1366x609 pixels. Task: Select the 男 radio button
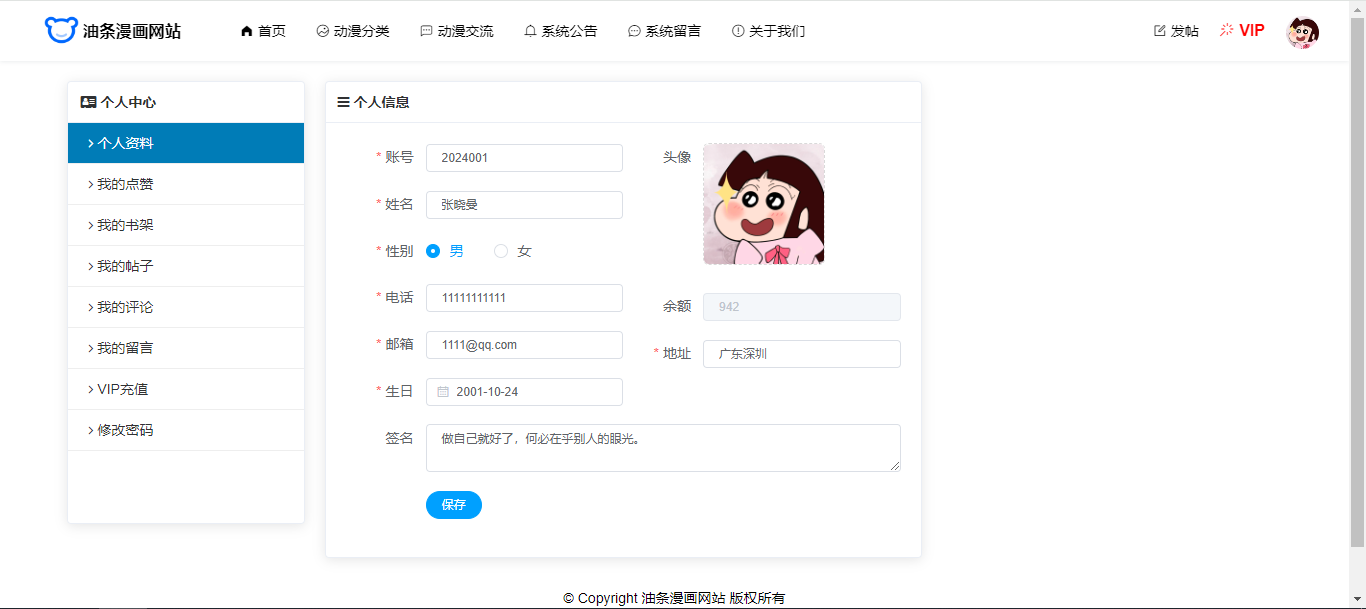(x=433, y=251)
